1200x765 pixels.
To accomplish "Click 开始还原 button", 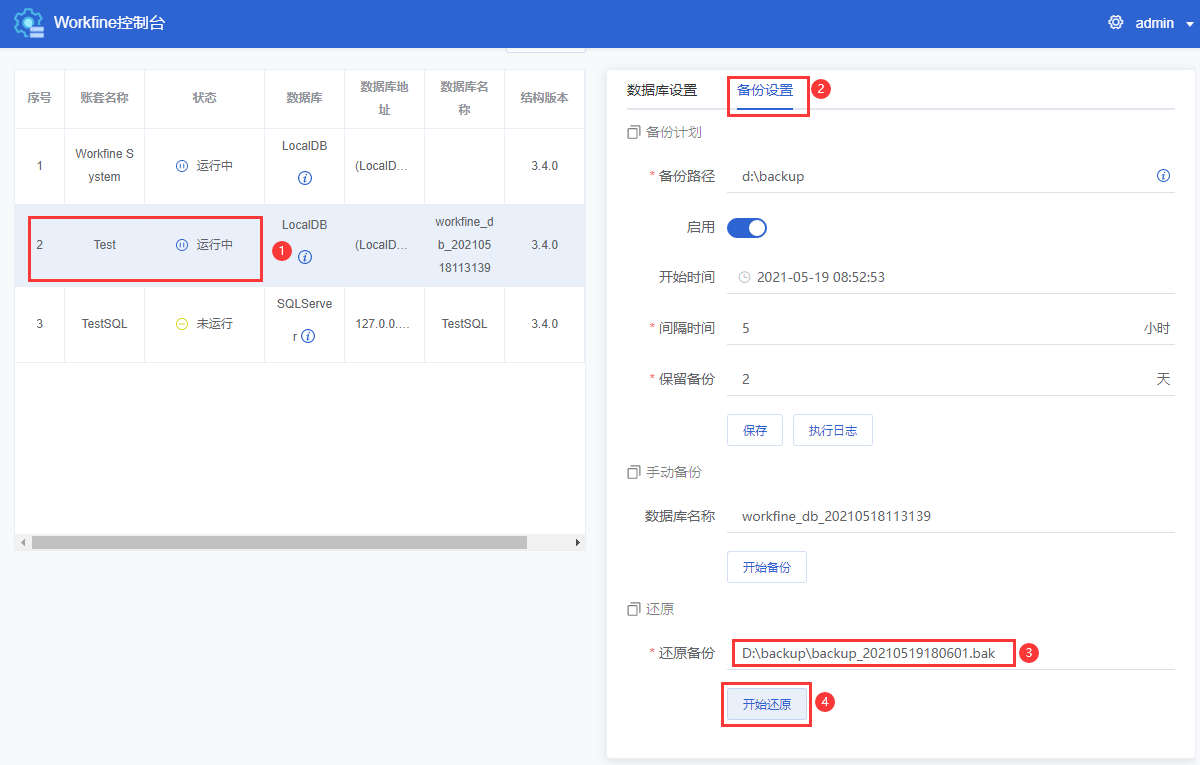I will [x=767, y=704].
